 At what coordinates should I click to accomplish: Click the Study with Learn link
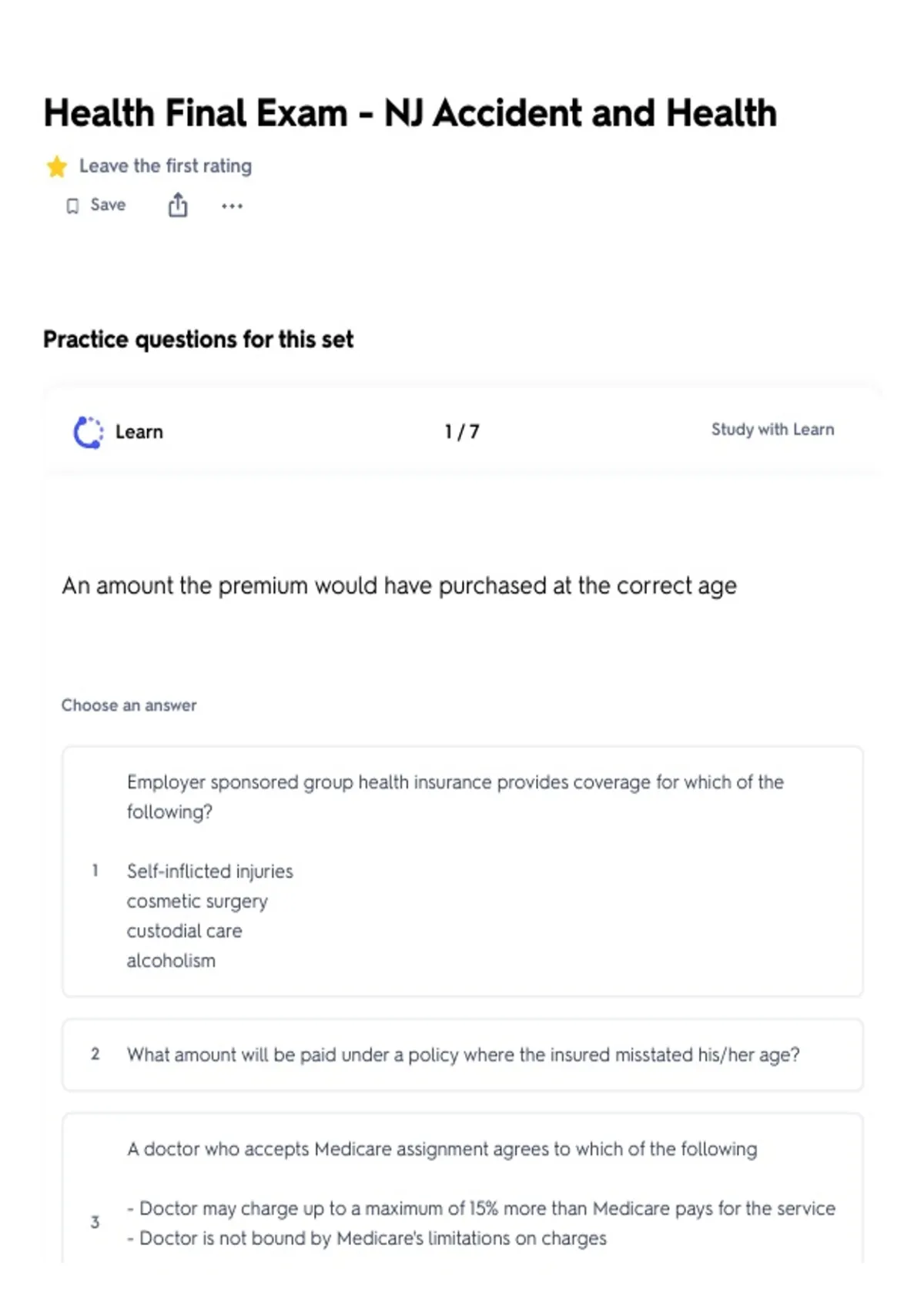pyautogui.click(x=772, y=430)
